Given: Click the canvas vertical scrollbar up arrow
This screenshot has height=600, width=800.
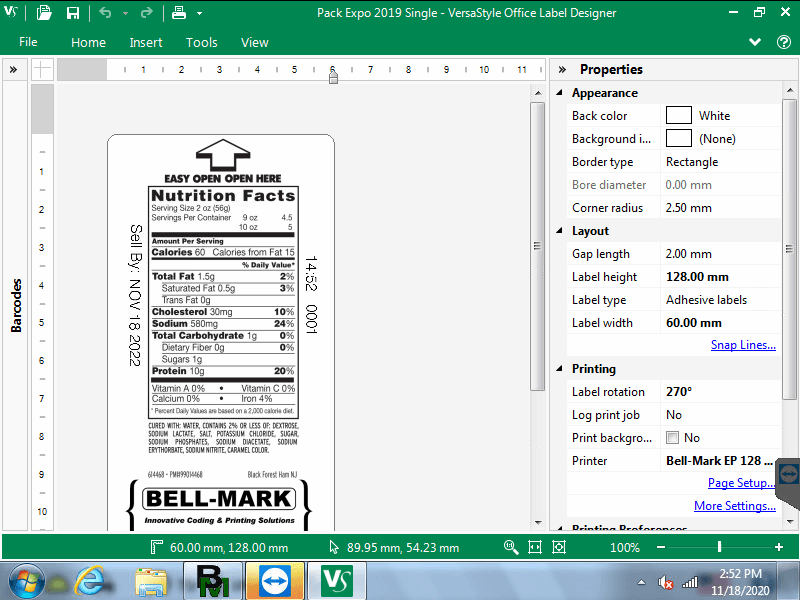Looking at the screenshot, I should [538, 93].
